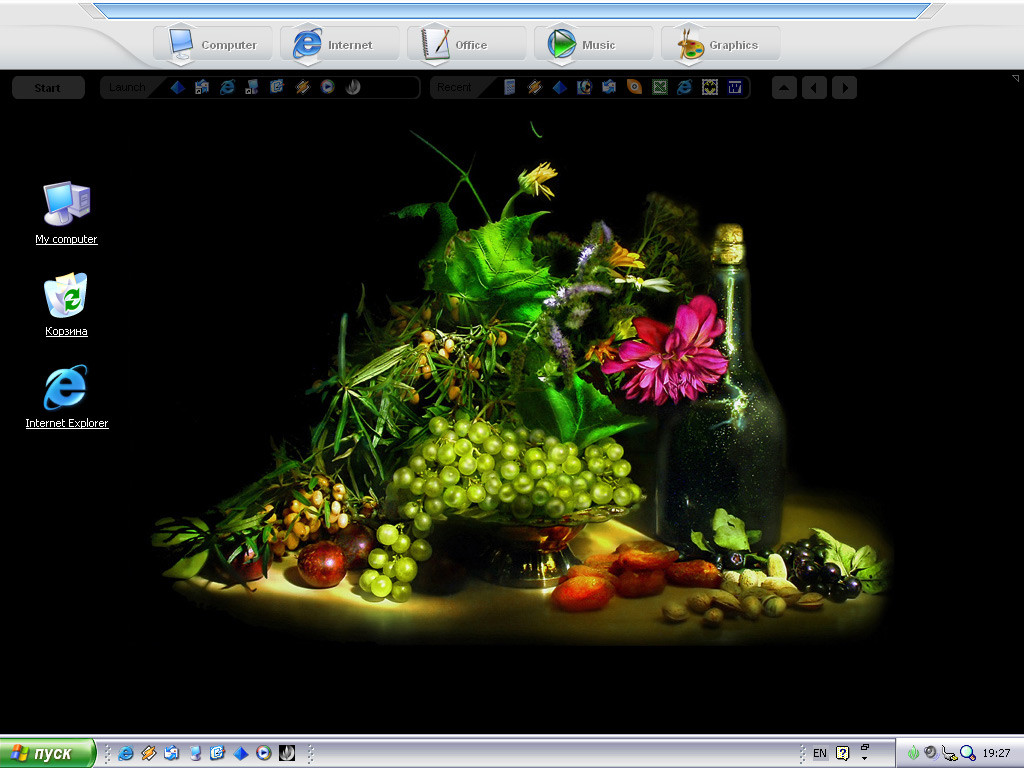Open last blue square icon in Recent bar
Image resolution: width=1024 pixels, height=768 pixels.
pos(735,87)
